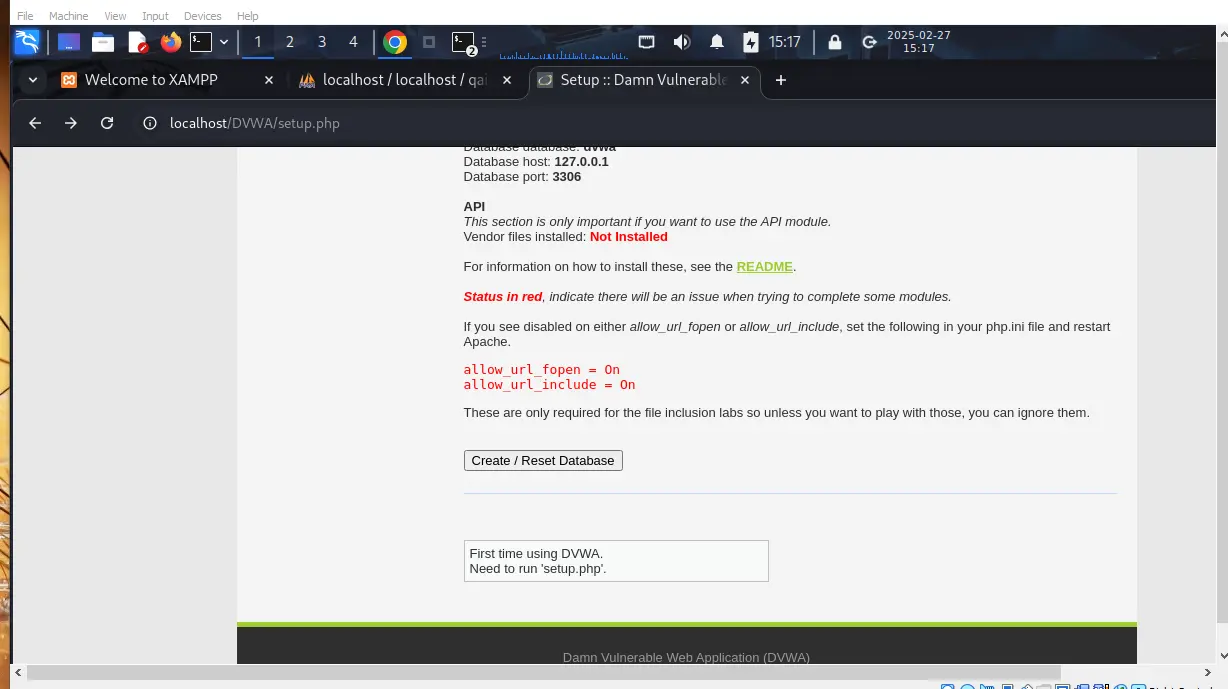View site information icon
Image resolution: width=1228 pixels, height=689 pixels.
150,123
